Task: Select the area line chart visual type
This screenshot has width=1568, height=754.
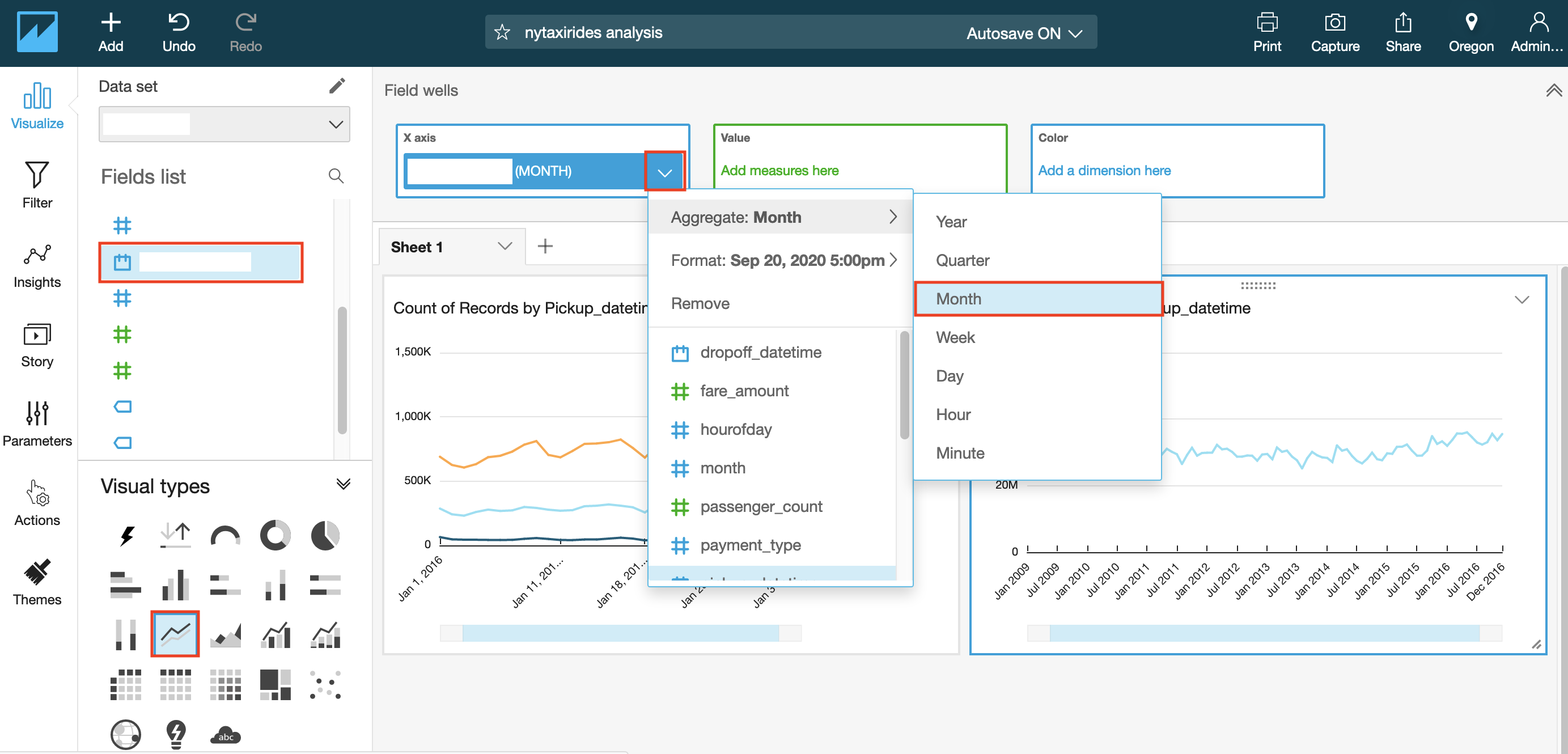Action: click(x=225, y=635)
